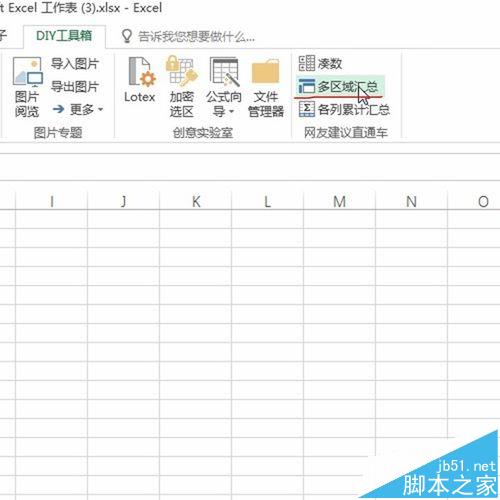Click 导入图片 to import pictures

tap(75, 63)
